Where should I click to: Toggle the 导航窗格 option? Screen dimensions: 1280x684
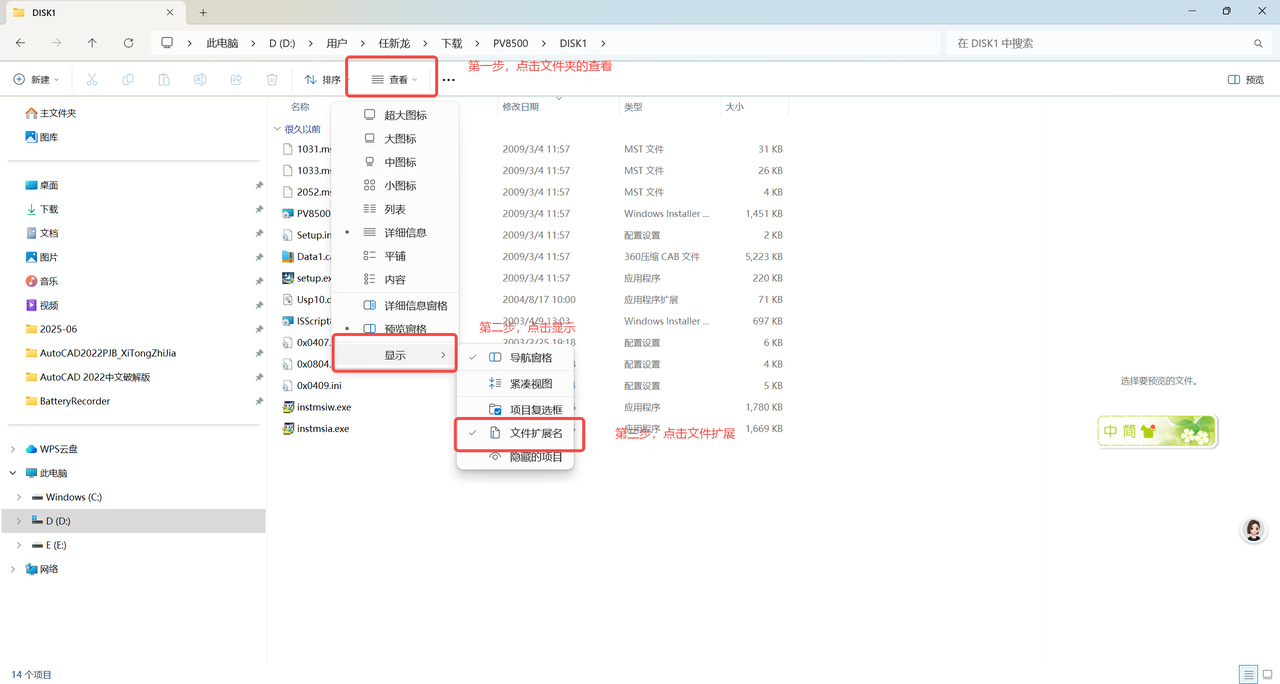530,357
